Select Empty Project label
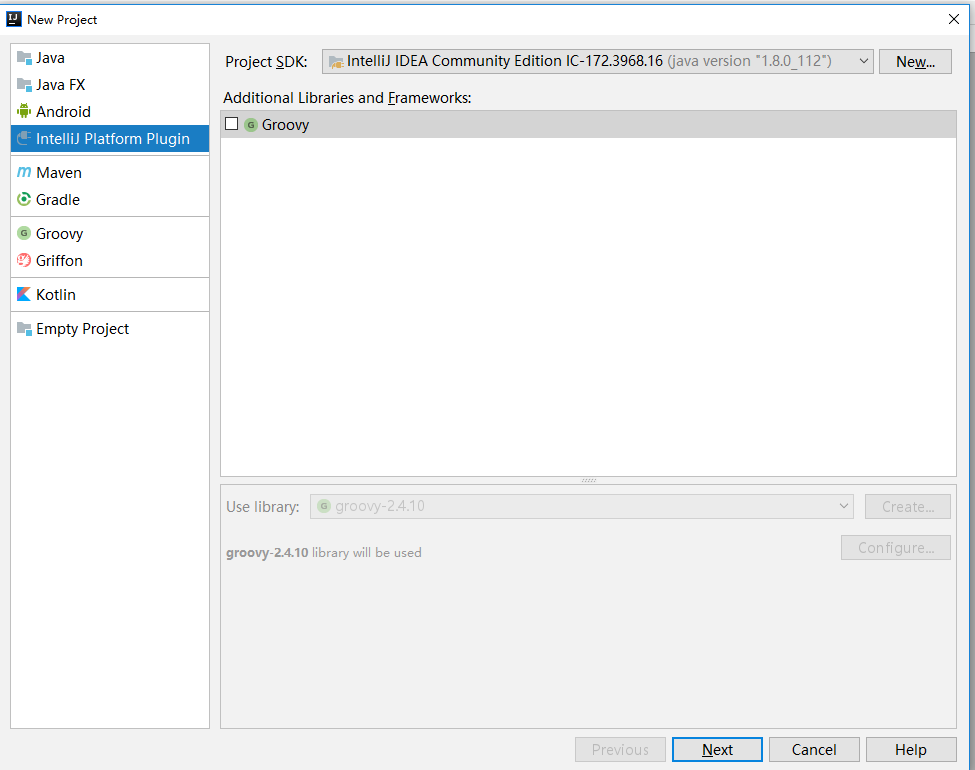 tap(83, 328)
